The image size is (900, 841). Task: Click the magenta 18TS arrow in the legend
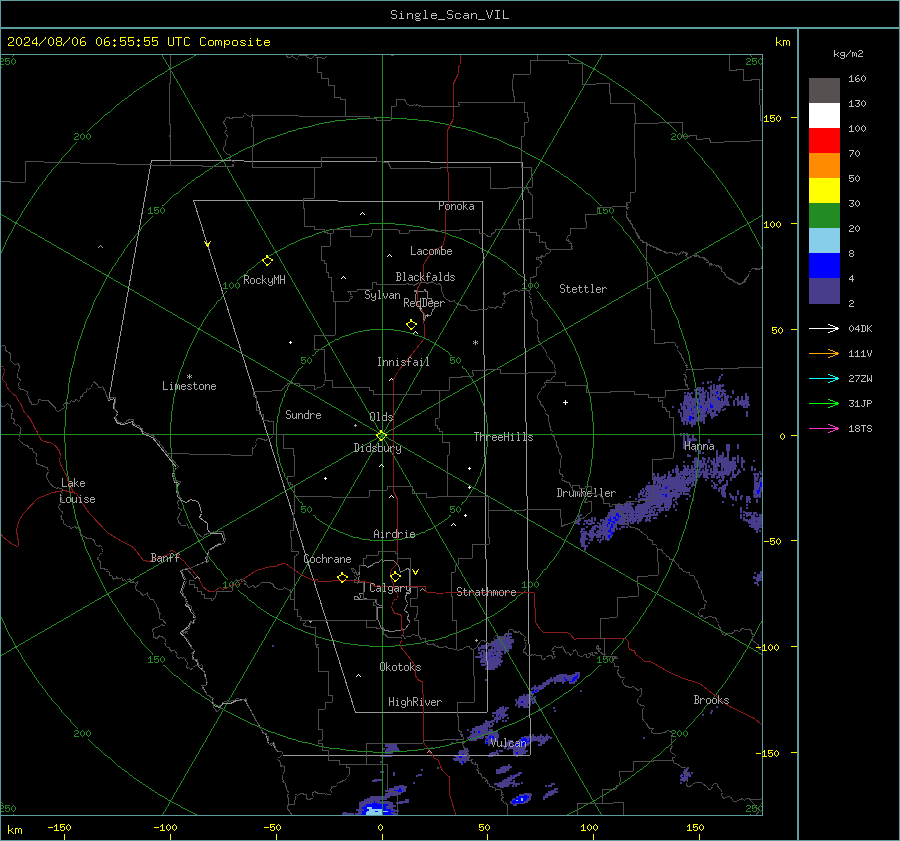click(x=824, y=428)
